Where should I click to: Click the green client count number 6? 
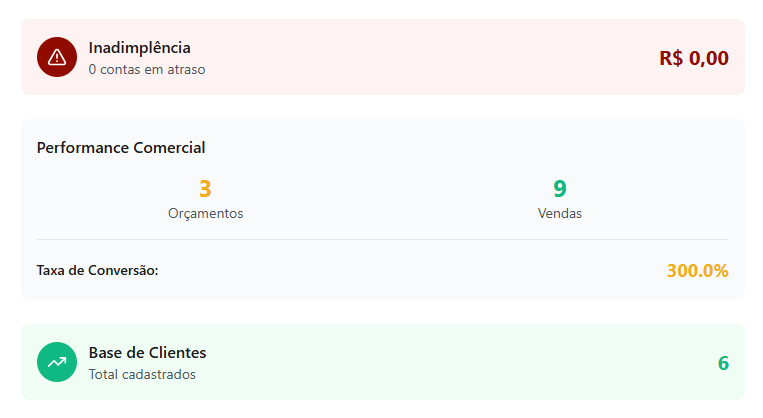pyautogui.click(x=723, y=363)
